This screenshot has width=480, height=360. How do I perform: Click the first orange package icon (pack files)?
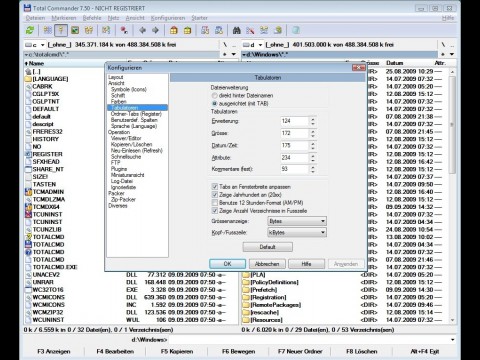(174, 30)
